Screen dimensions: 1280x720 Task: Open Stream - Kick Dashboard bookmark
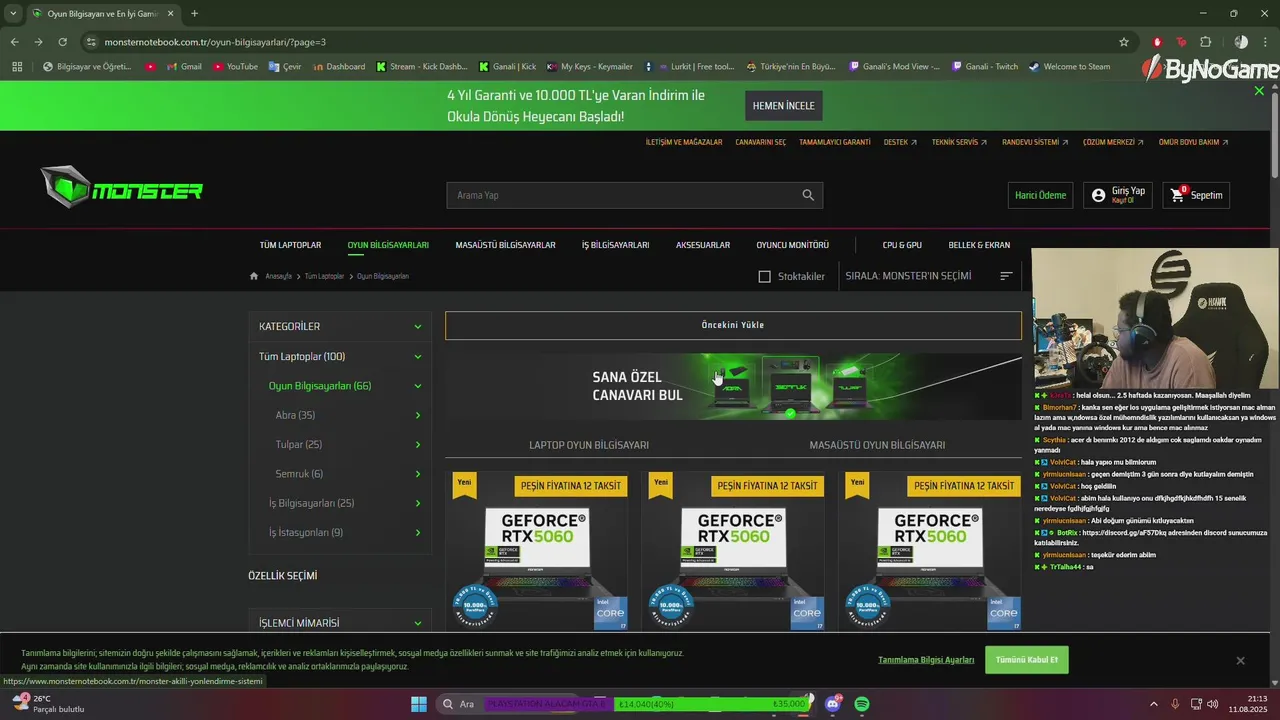421,67
